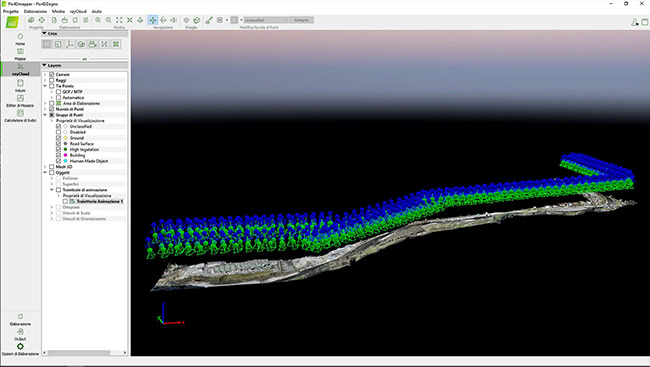This screenshot has height=367, width=650.
Task: Tick the Automatico tie points checkbox
Action: pos(58,97)
